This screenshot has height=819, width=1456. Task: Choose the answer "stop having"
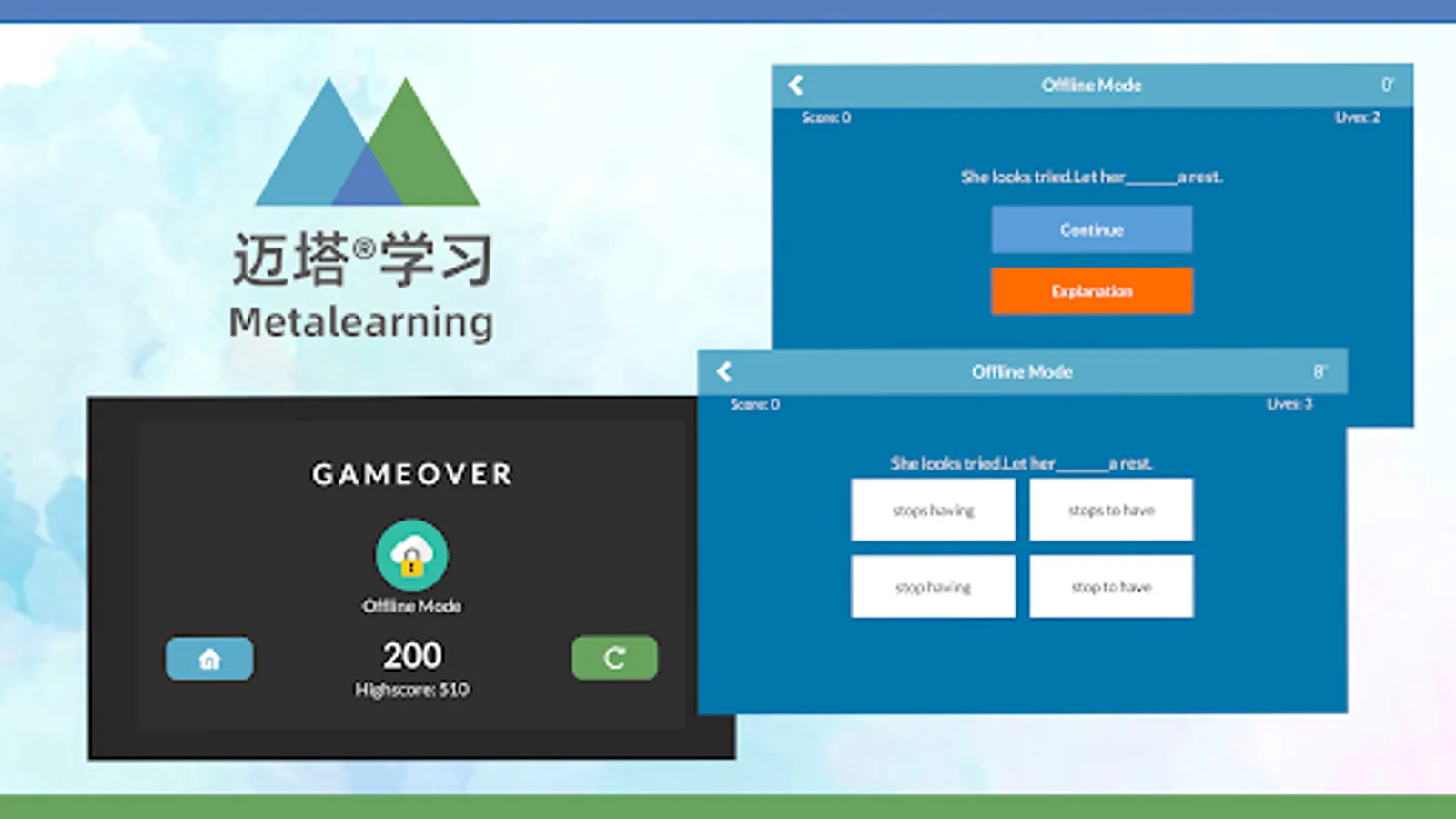pos(934,587)
